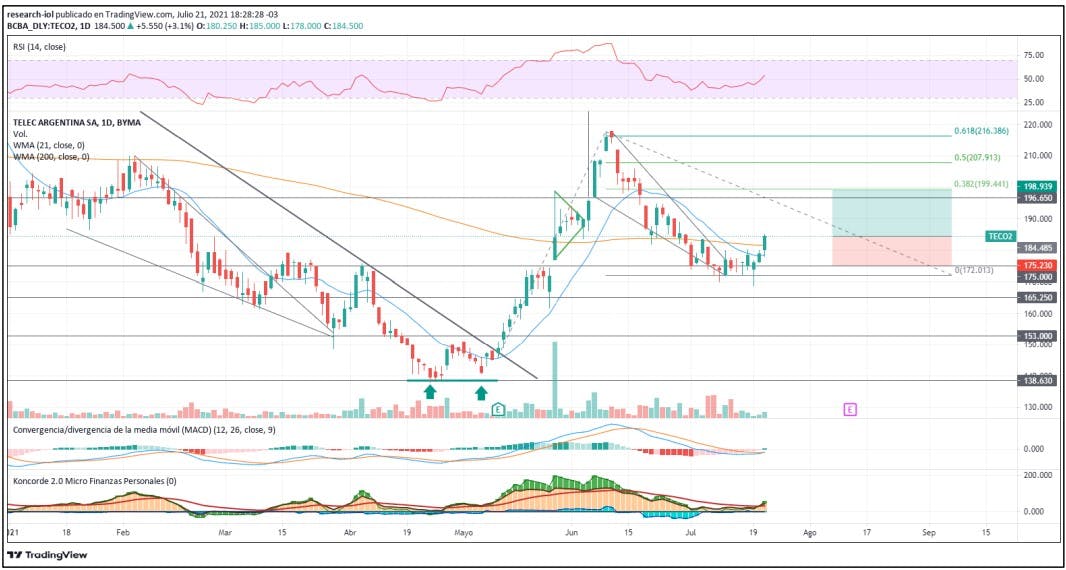Click the 196.650 horizontal line price label
The width and height of the screenshot is (1066, 570).
[1035, 198]
